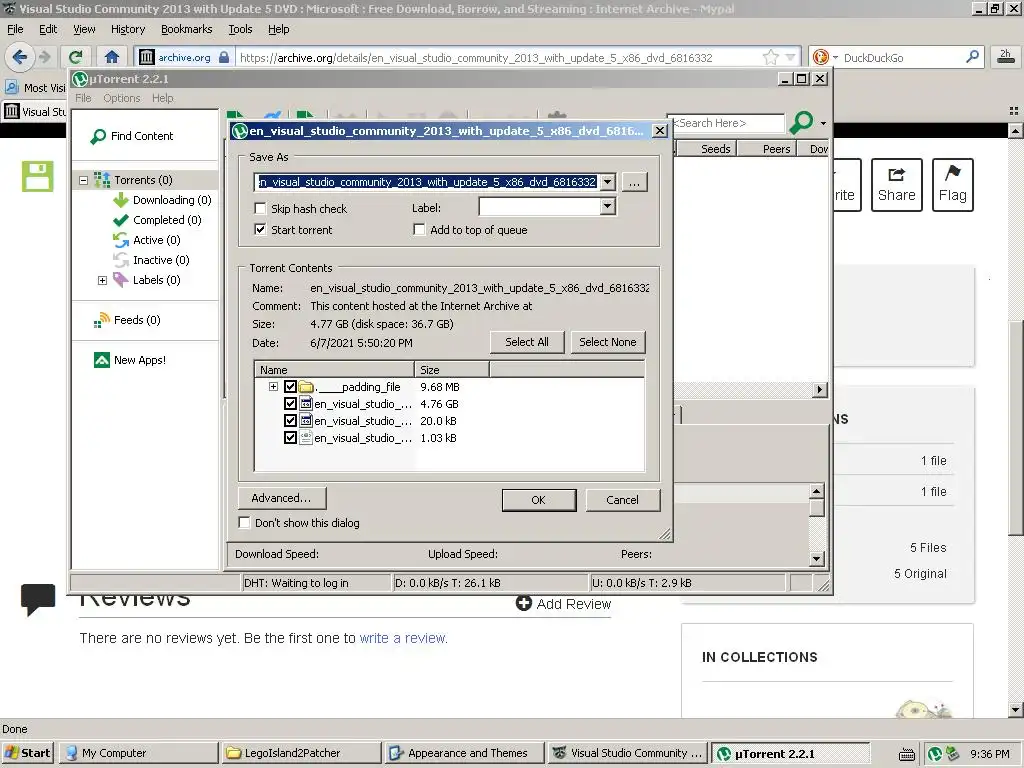Open DuckDuckGo search engine dropdown

(835, 57)
